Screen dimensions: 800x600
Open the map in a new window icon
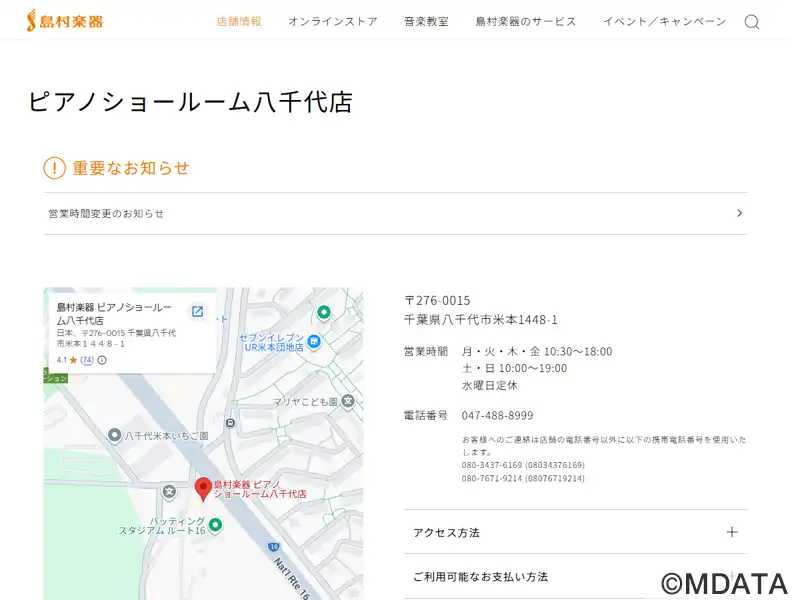(x=197, y=312)
